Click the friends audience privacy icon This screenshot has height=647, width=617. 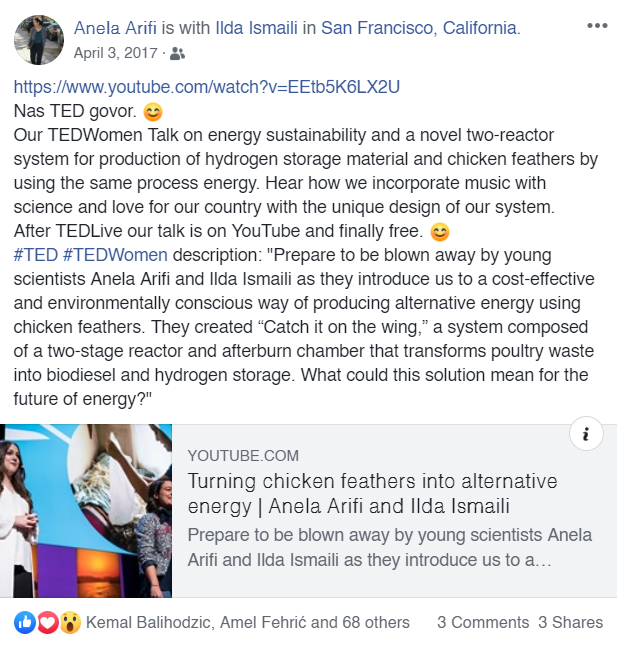[x=177, y=54]
